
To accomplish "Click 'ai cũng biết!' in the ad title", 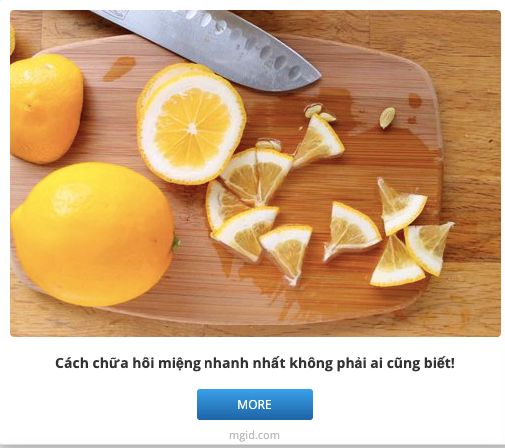I will click(412, 363).
